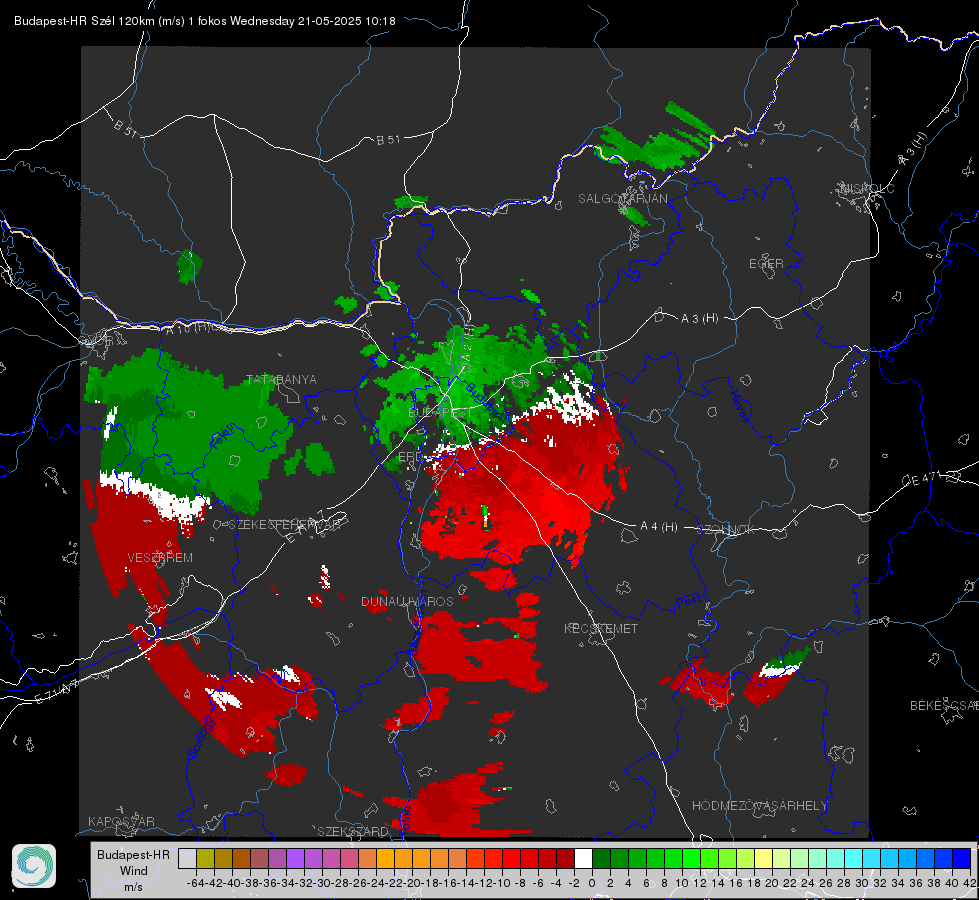Click the EGER city label
Viewport: 979px width, 900px height.
(x=766, y=264)
